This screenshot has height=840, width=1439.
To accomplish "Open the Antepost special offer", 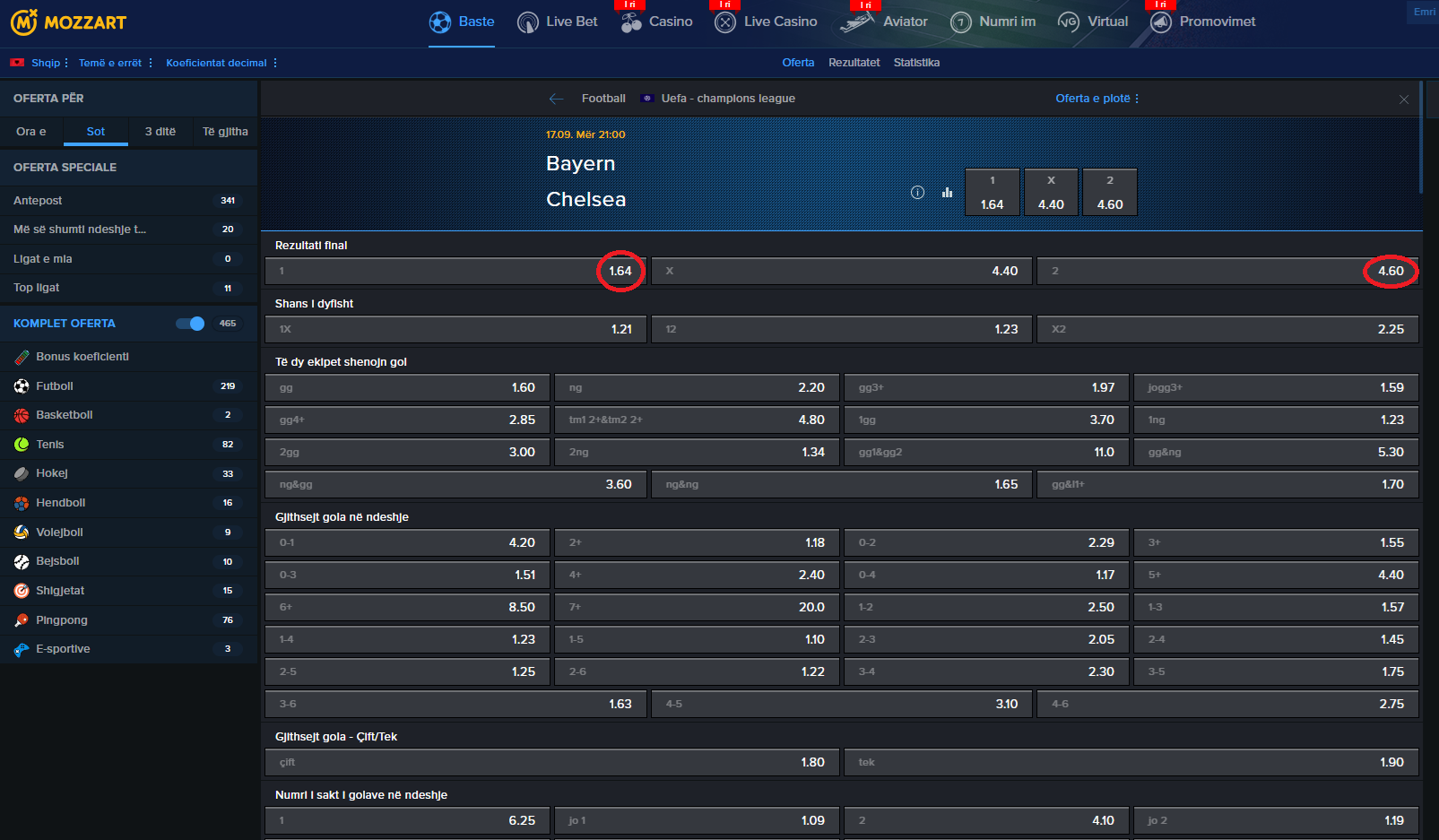I will coord(128,201).
